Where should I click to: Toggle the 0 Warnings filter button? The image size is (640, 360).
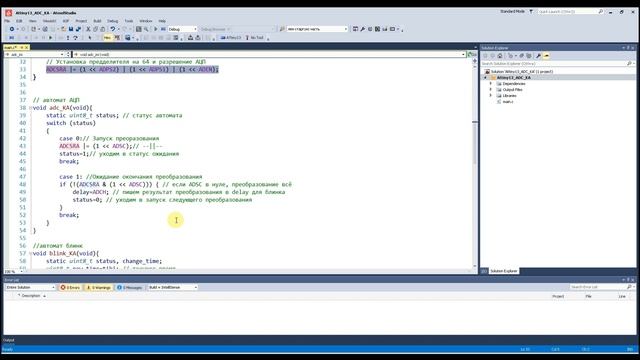[98, 287]
